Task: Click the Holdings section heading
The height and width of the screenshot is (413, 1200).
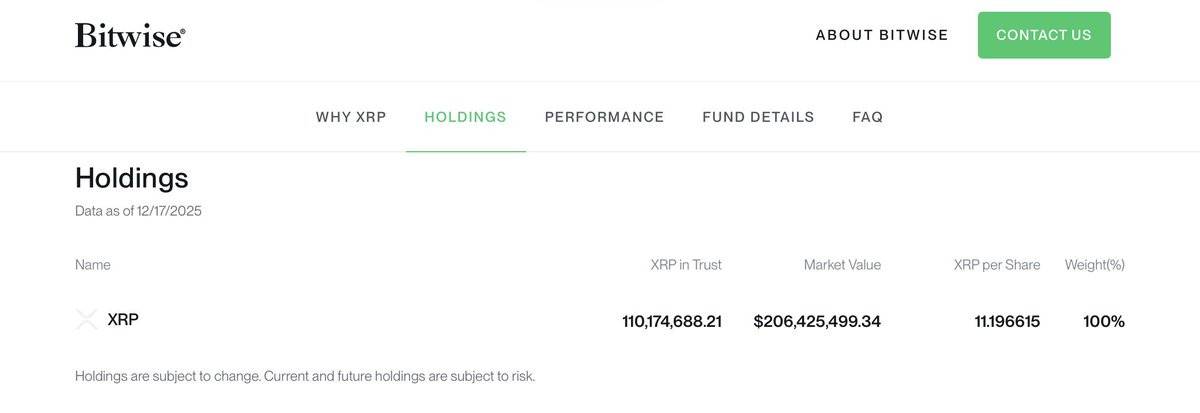Action: tap(132, 178)
